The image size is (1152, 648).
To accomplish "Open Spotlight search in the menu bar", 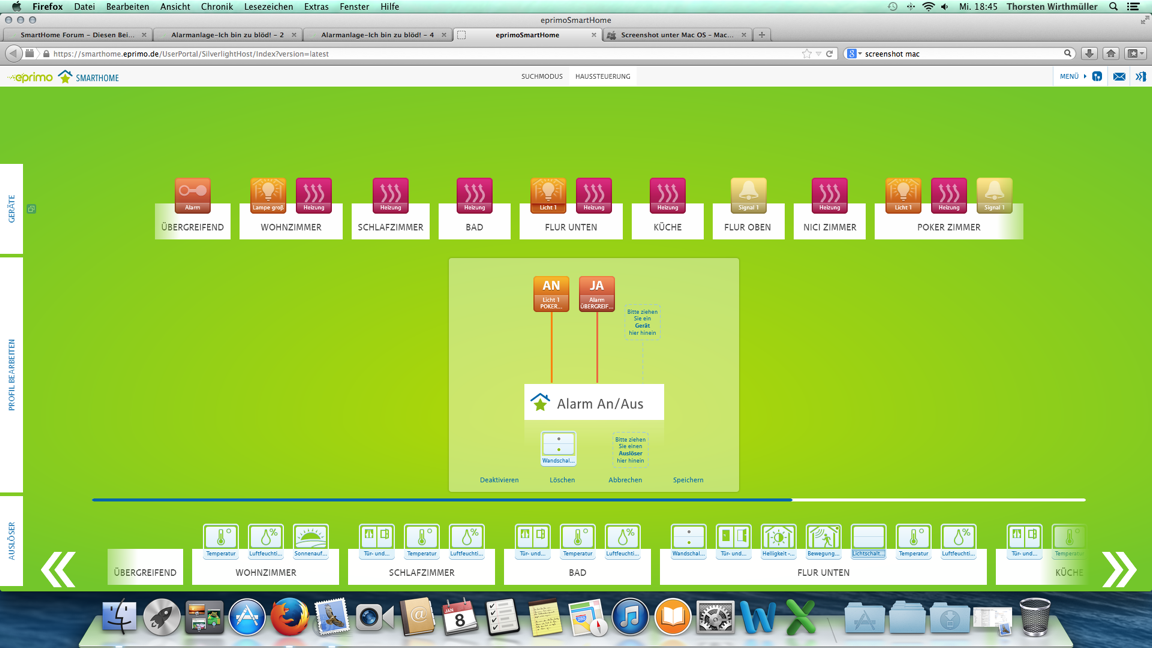I will click(x=1113, y=7).
